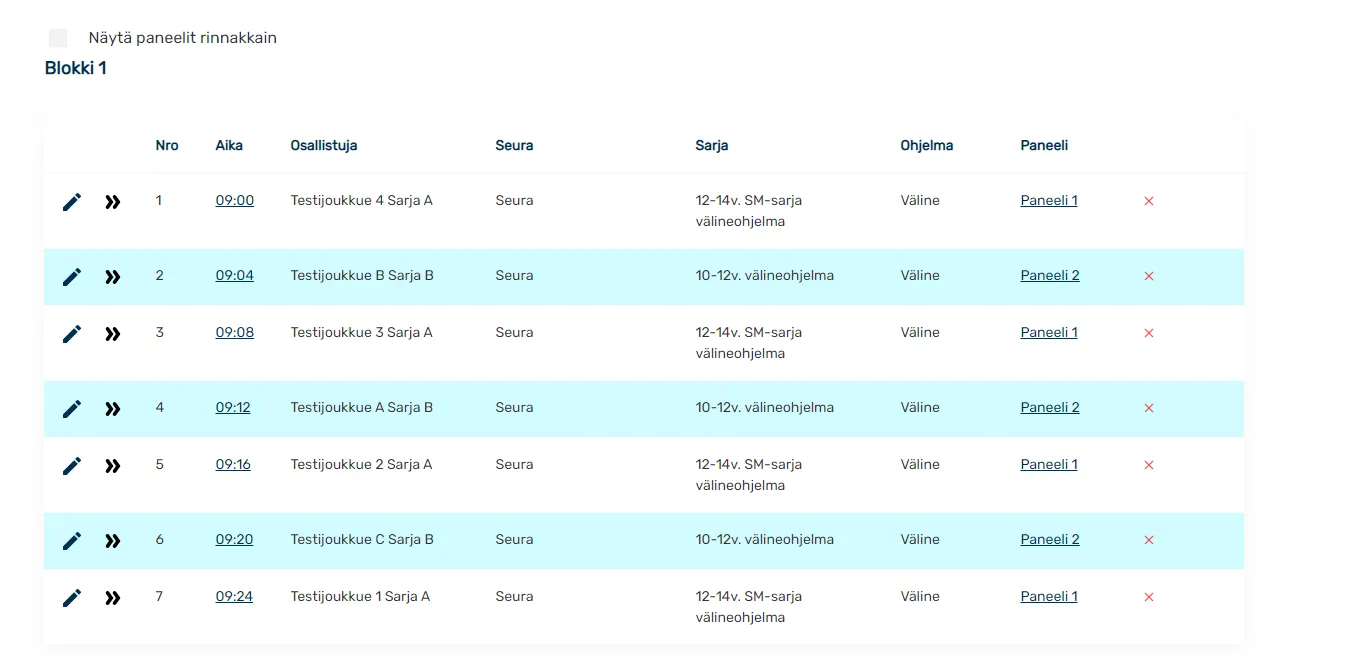Toggle the Näytä paneelit rinnakkain checkbox
Image resolution: width=1371 pixels, height=672 pixels.
click(x=58, y=38)
